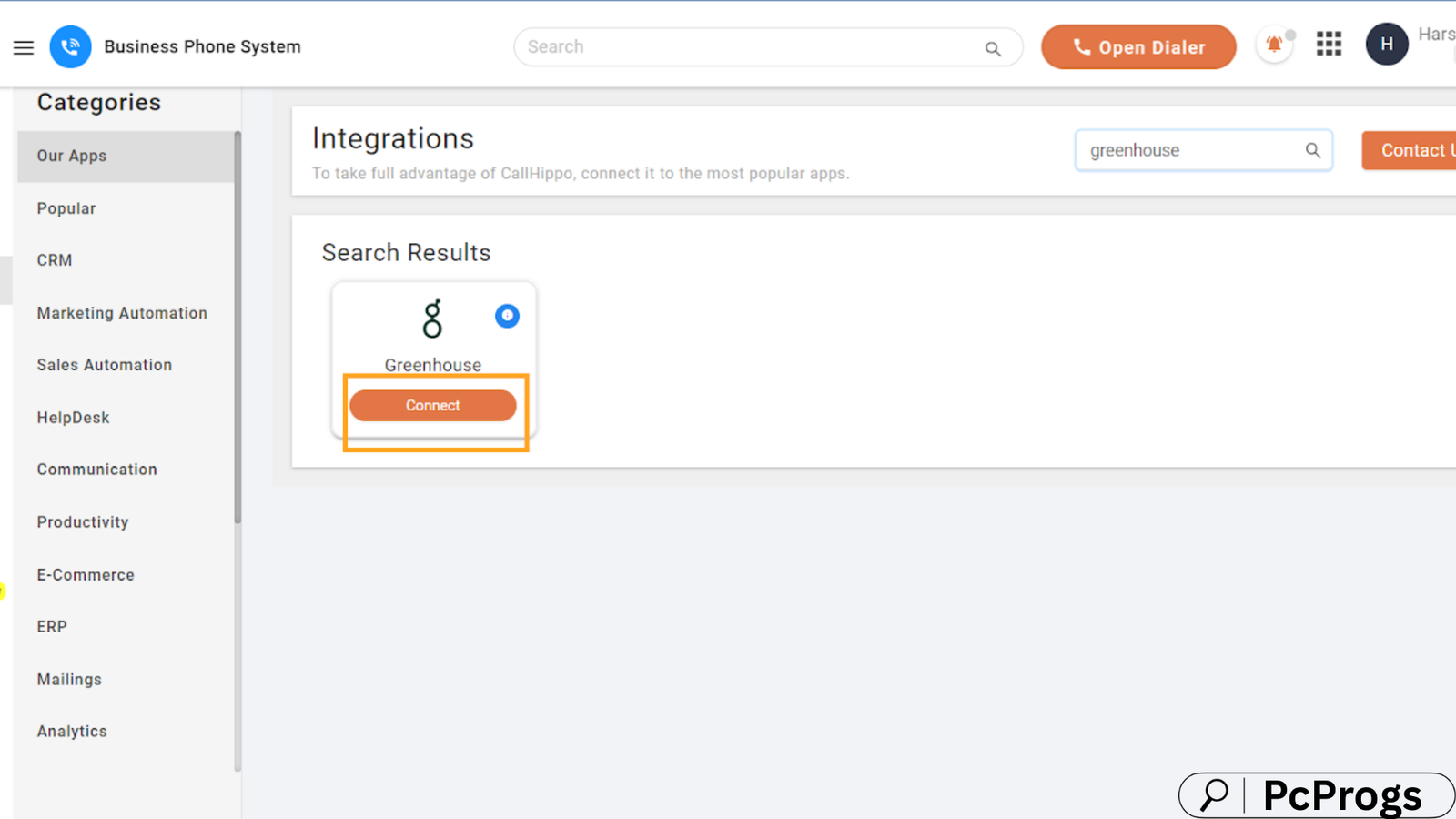Click the Open Dialer button
The width and height of the screenshot is (1456, 819).
click(x=1138, y=47)
